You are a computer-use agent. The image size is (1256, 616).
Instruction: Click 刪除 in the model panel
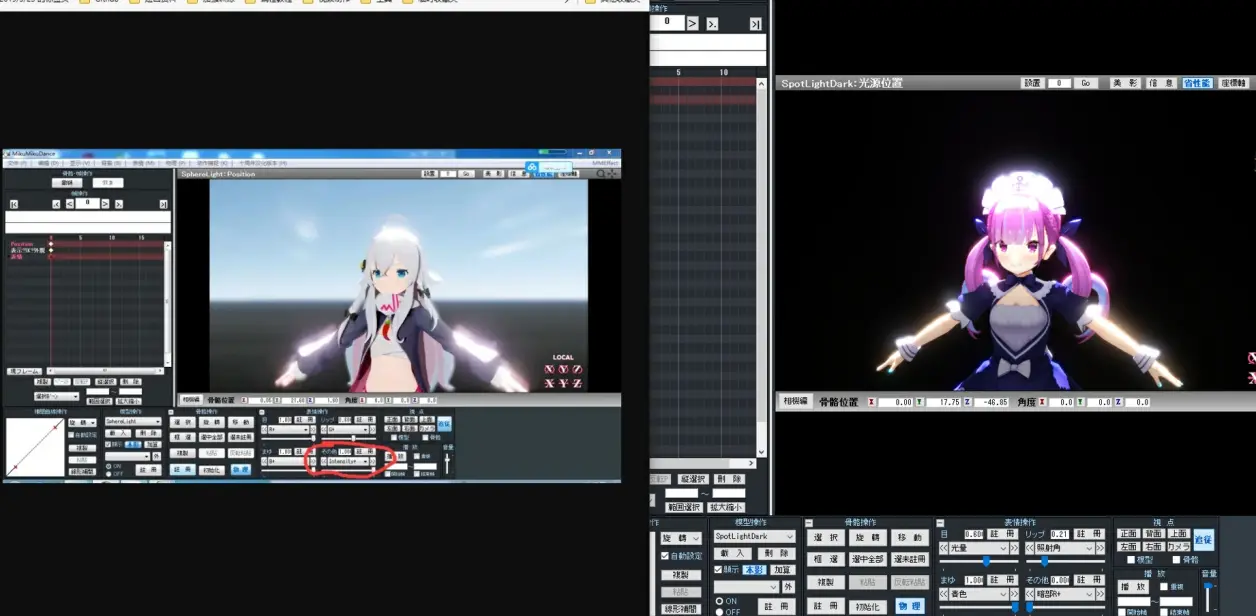pyautogui.click(x=777, y=553)
